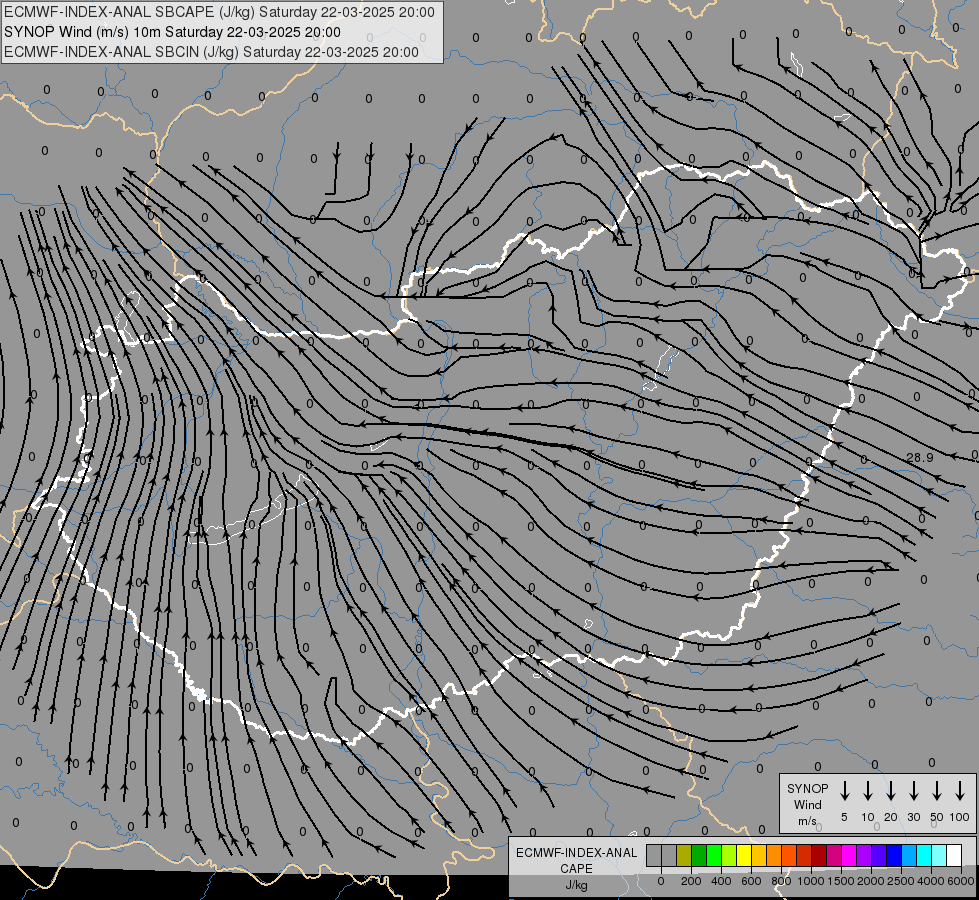The height and width of the screenshot is (900, 979).
Task: Click the 2500 tick label on CAPE scale
Action: [901, 881]
